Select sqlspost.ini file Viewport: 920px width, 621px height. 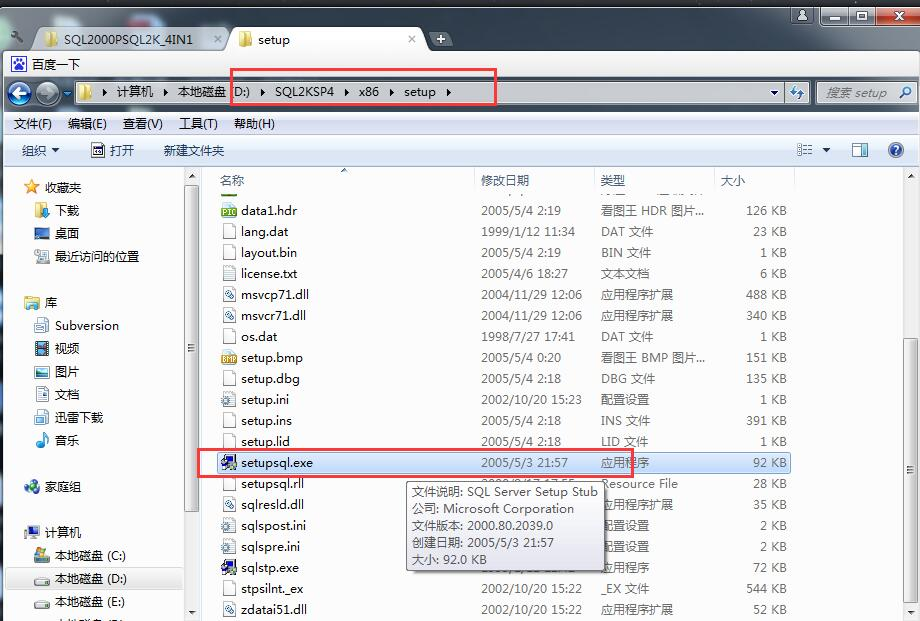point(273,526)
